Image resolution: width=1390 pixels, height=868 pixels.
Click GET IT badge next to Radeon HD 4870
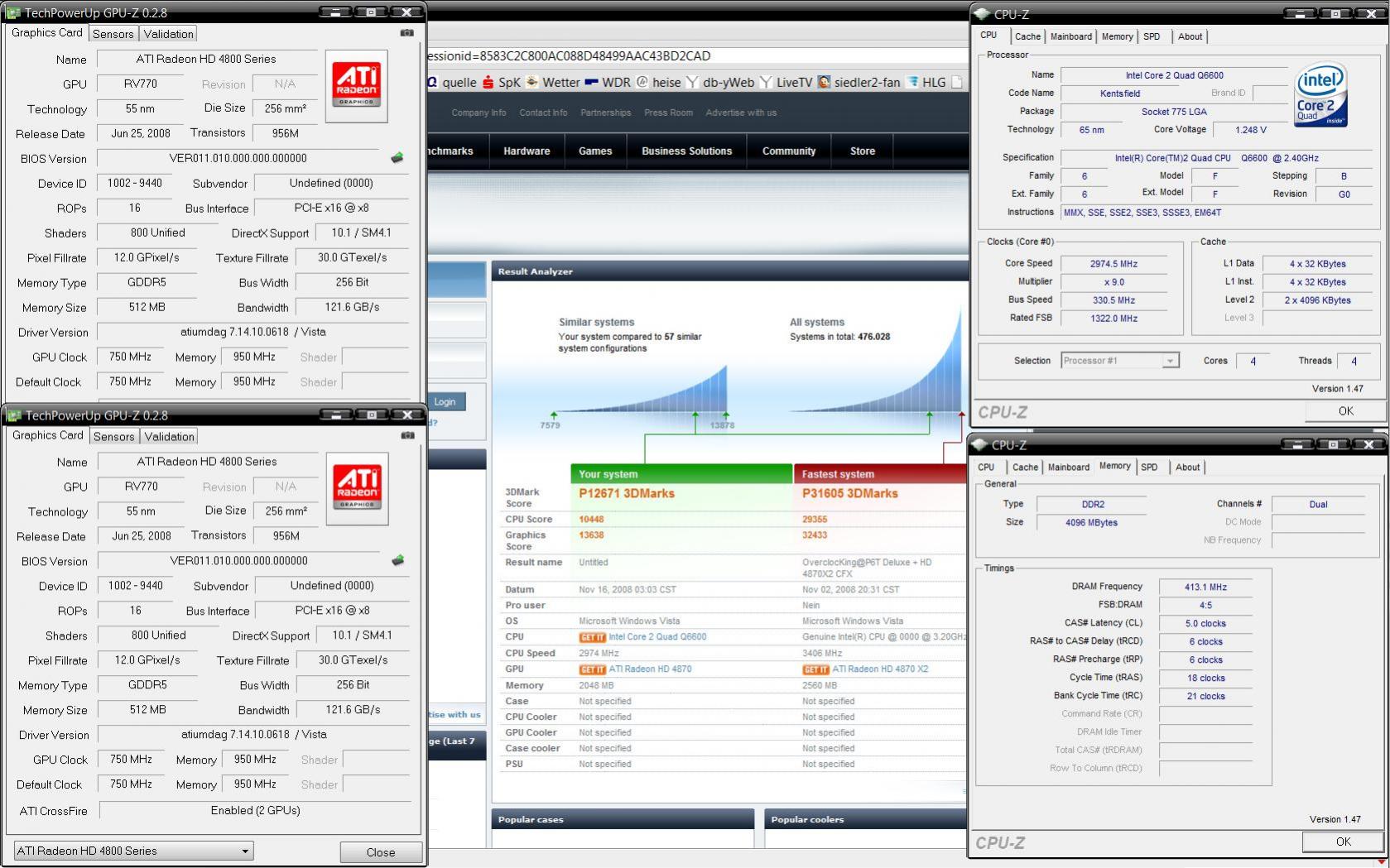pos(592,670)
